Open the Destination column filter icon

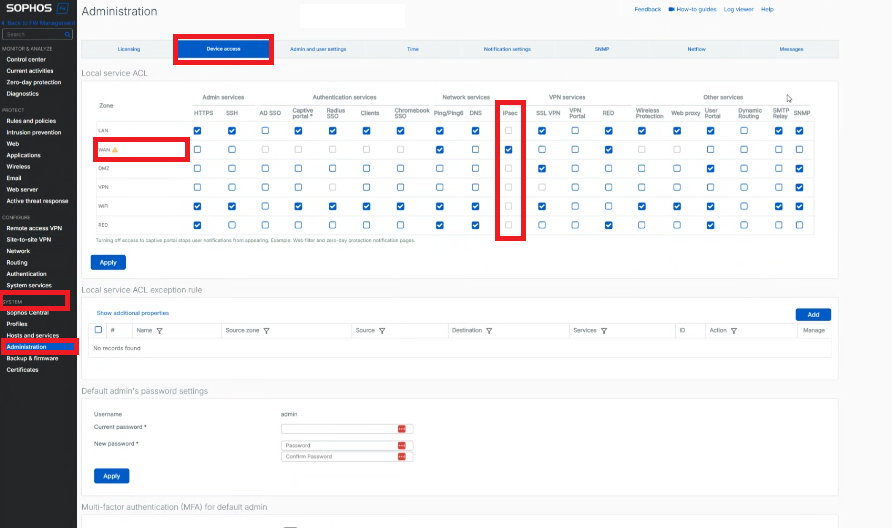click(489, 331)
